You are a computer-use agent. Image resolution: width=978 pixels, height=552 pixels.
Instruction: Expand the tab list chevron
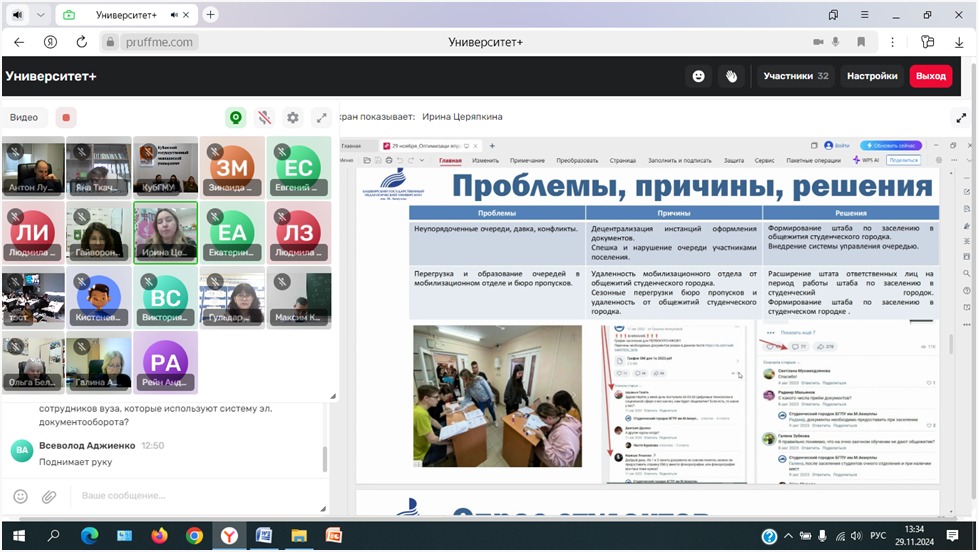(x=41, y=15)
